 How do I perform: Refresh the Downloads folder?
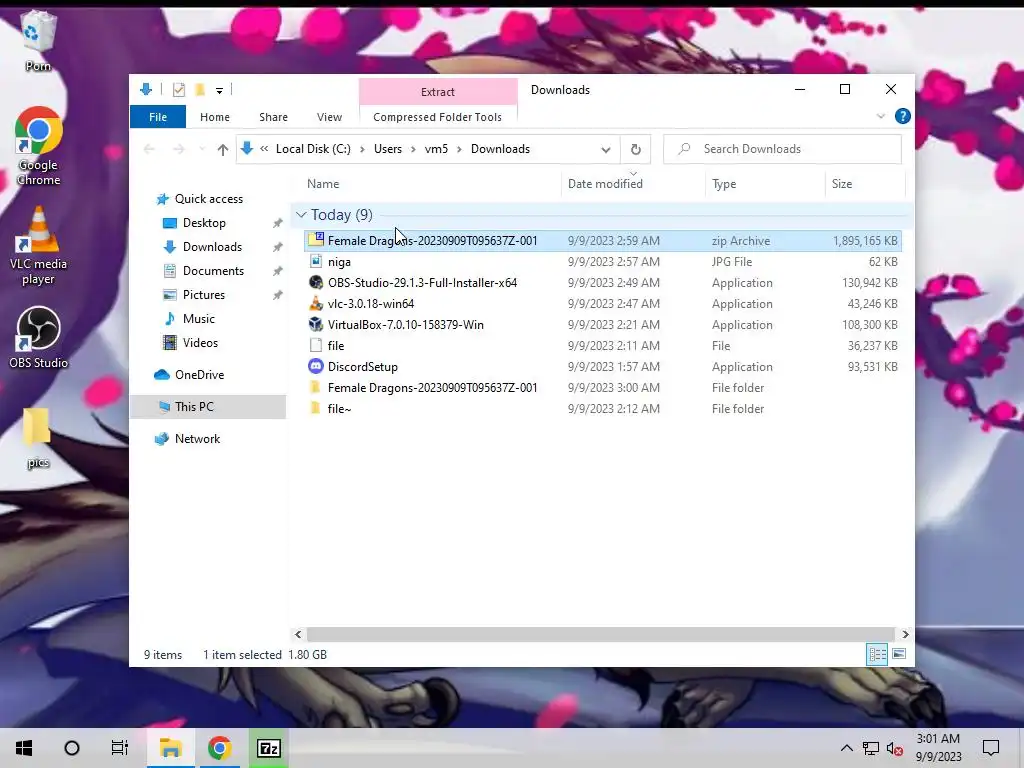[635, 150]
